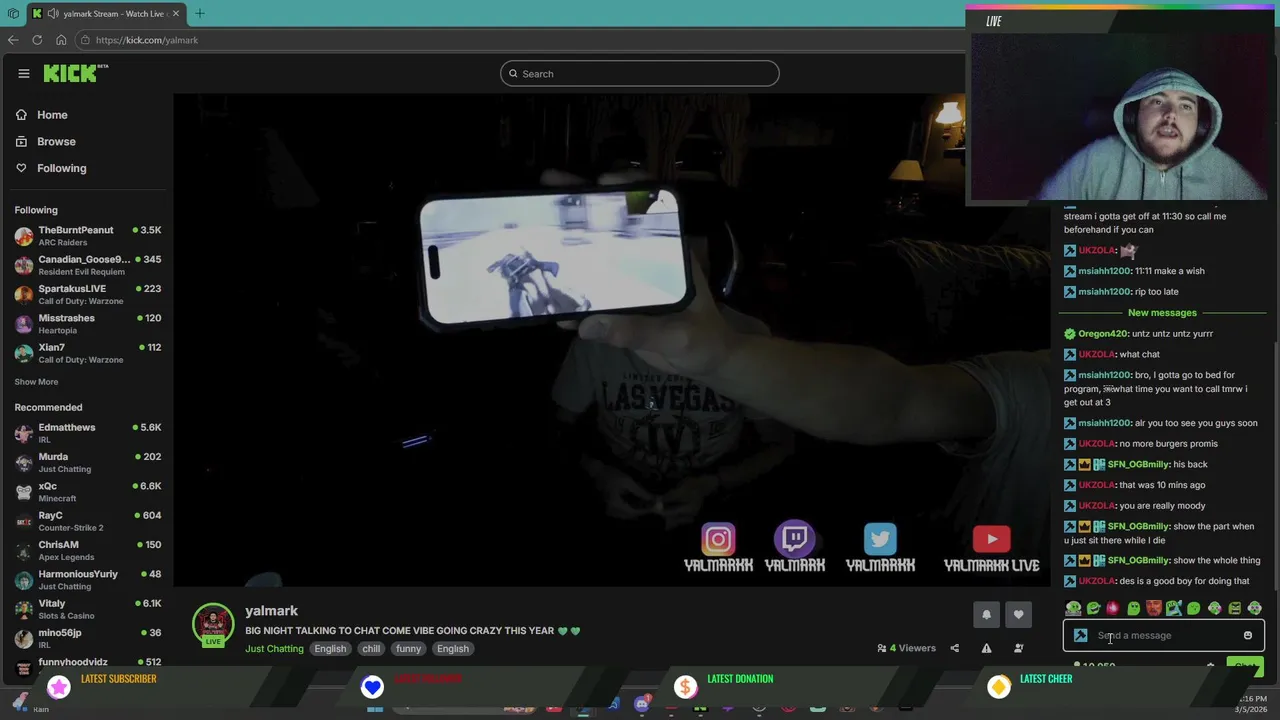1280x720 pixels.
Task: Click the first English tag
Action: coord(330,649)
